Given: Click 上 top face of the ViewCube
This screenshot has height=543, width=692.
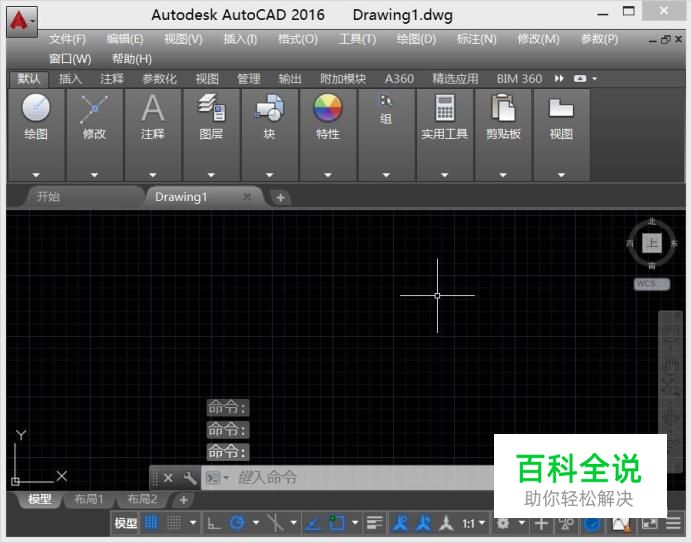Looking at the screenshot, I should click(652, 243).
